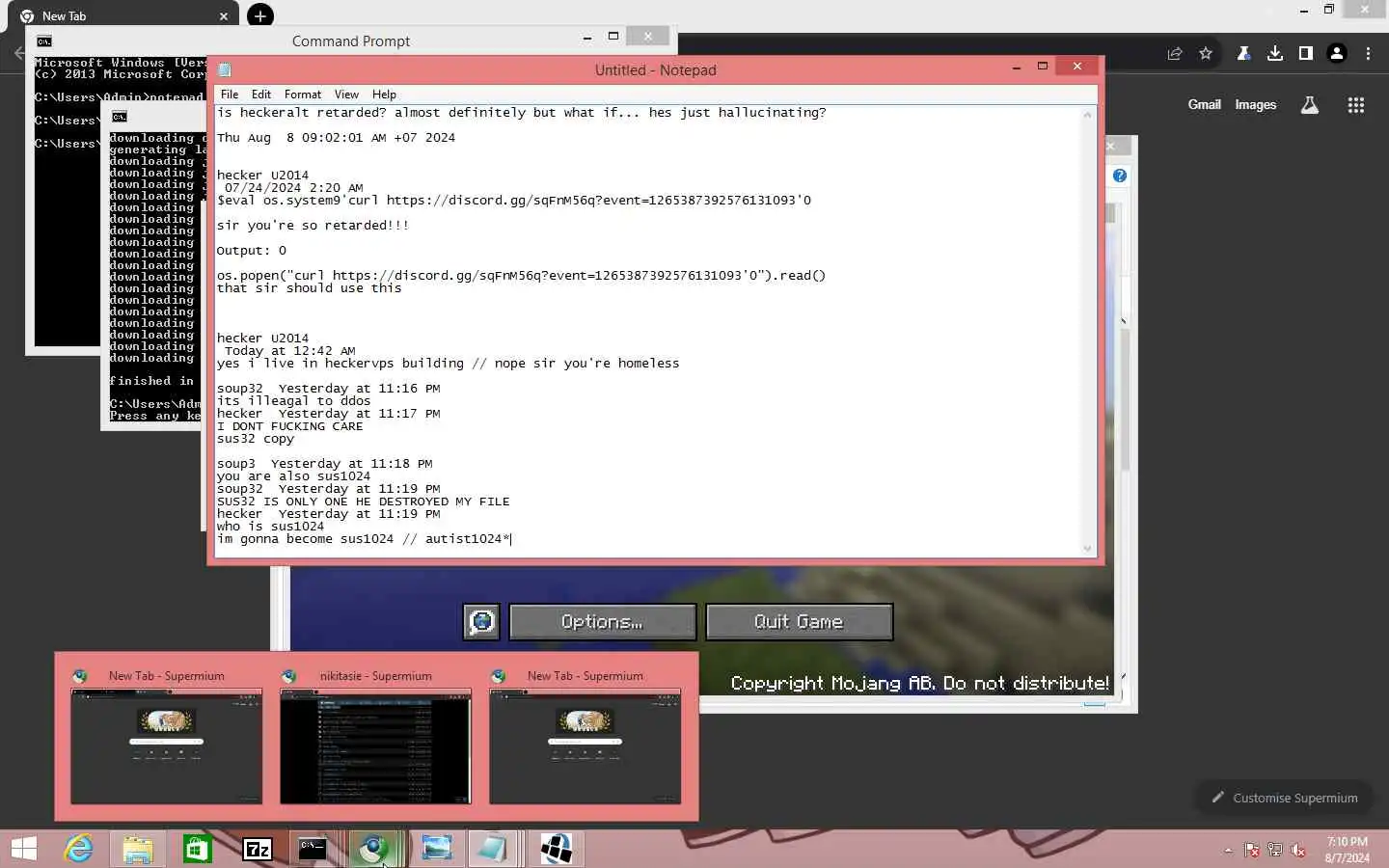Click the 'Thu Aug 8 09:02:01 AM' line
The width and height of the screenshot is (1389, 868).
point(336,138)
